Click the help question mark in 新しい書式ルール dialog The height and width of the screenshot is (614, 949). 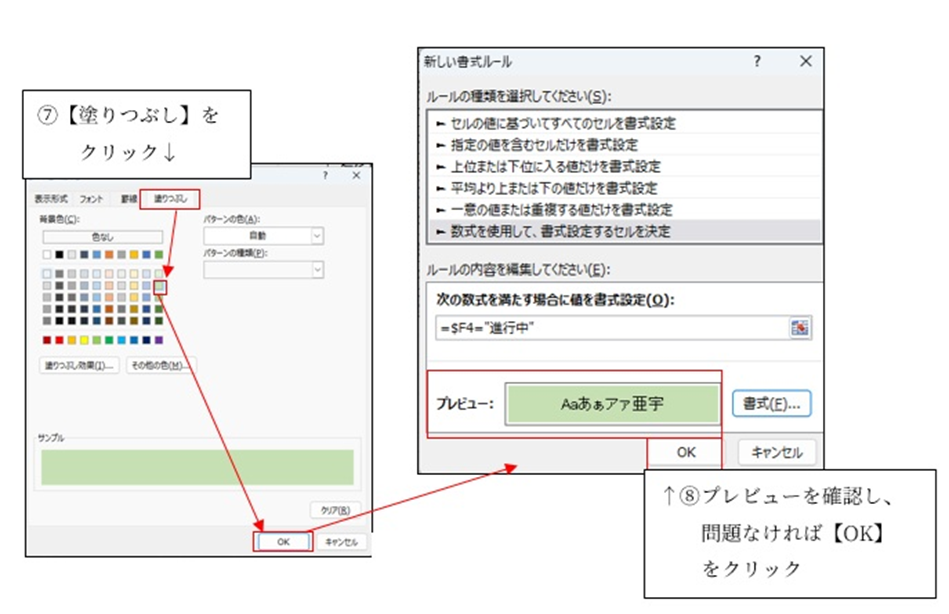757,62
